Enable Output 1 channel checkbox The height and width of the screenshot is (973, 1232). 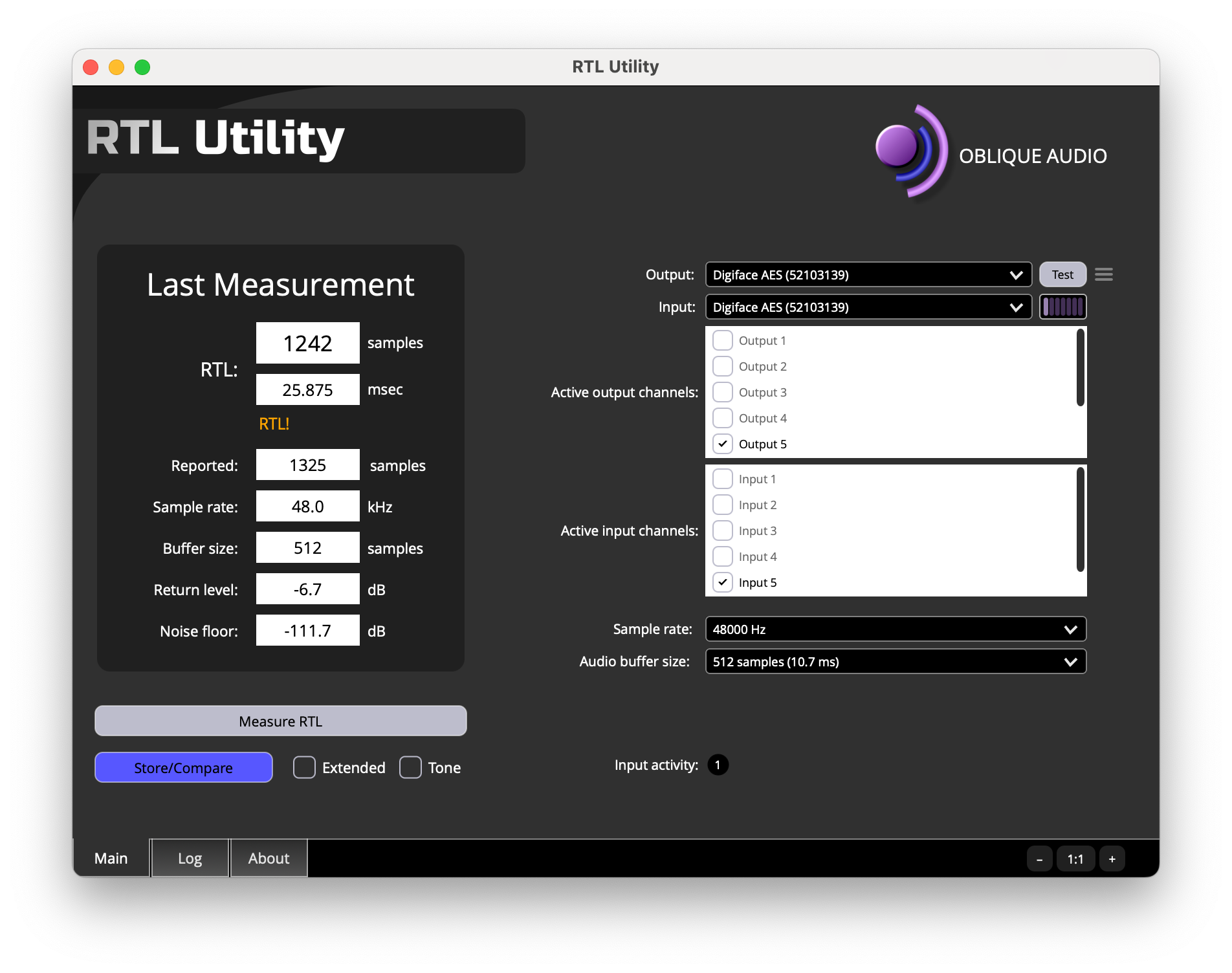(722, 340)
